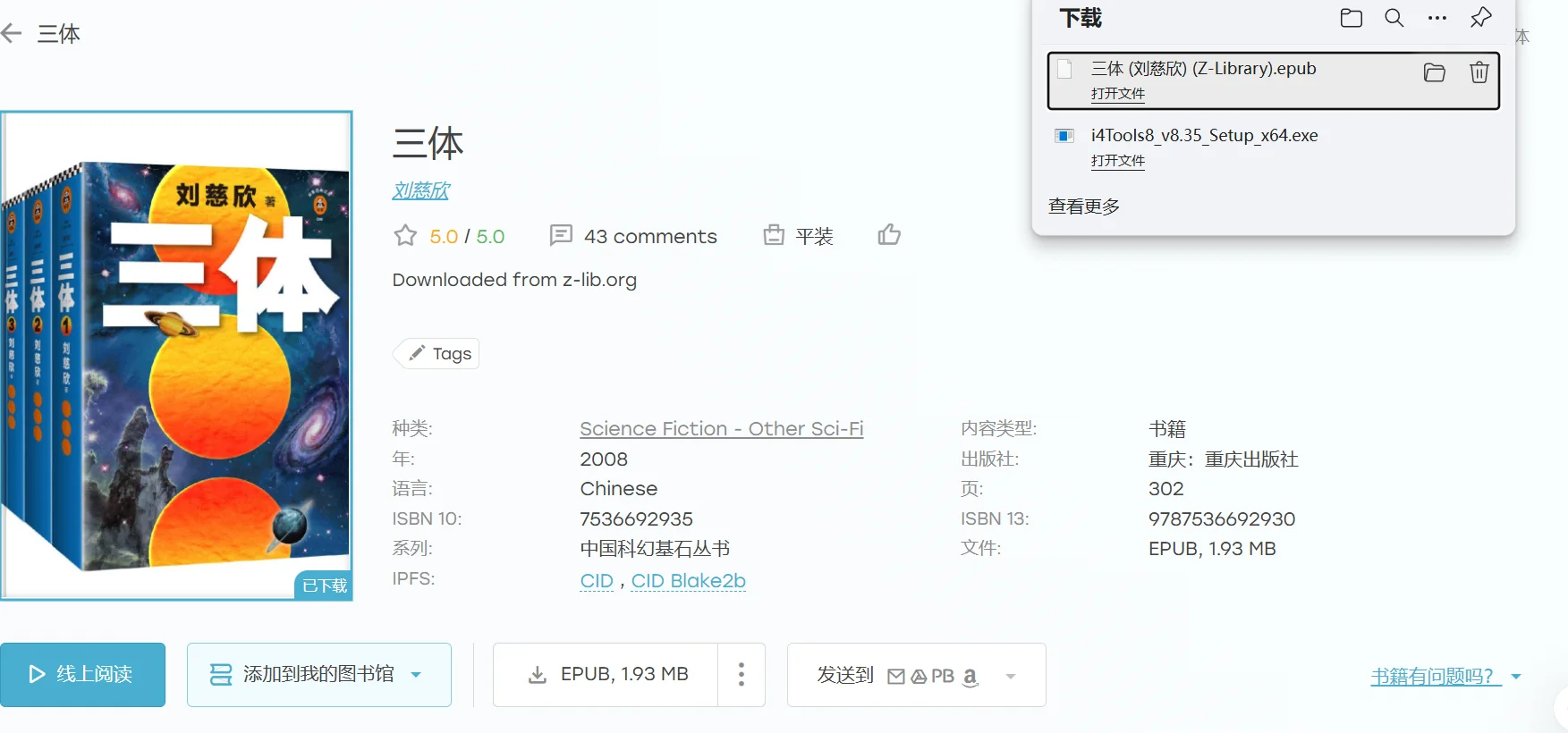Viewport: 1568px width, 733px height.
Task: Click the year value 2008
Action: [604, 459]
